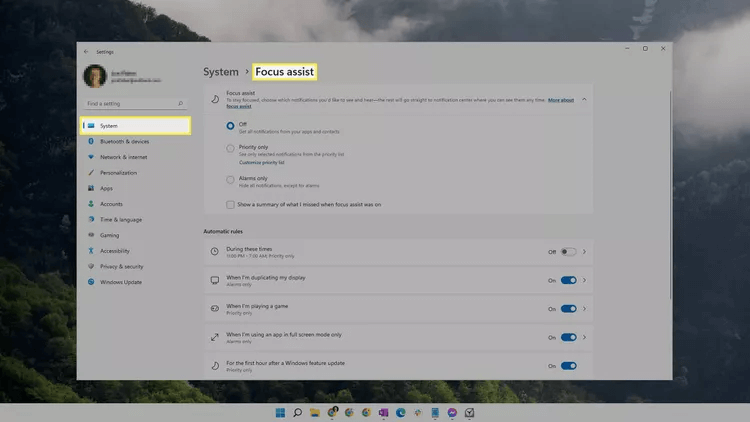The height and width of the screenshot is (422, 750).
Task: Open the More about focus assist link
Action: 561,100
